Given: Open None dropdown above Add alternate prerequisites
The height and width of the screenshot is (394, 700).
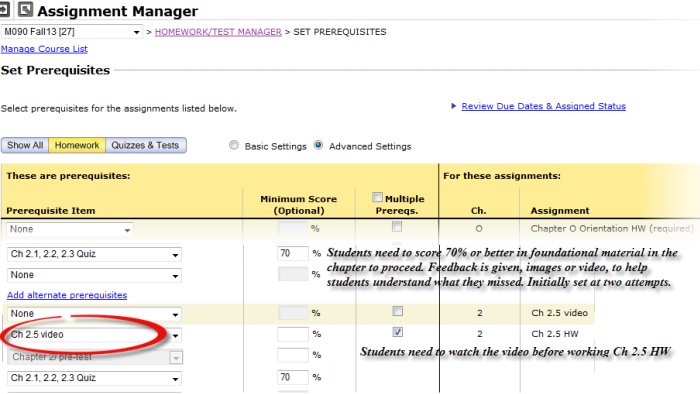Looking at the screenshot, I should click(x=94, y=275).
